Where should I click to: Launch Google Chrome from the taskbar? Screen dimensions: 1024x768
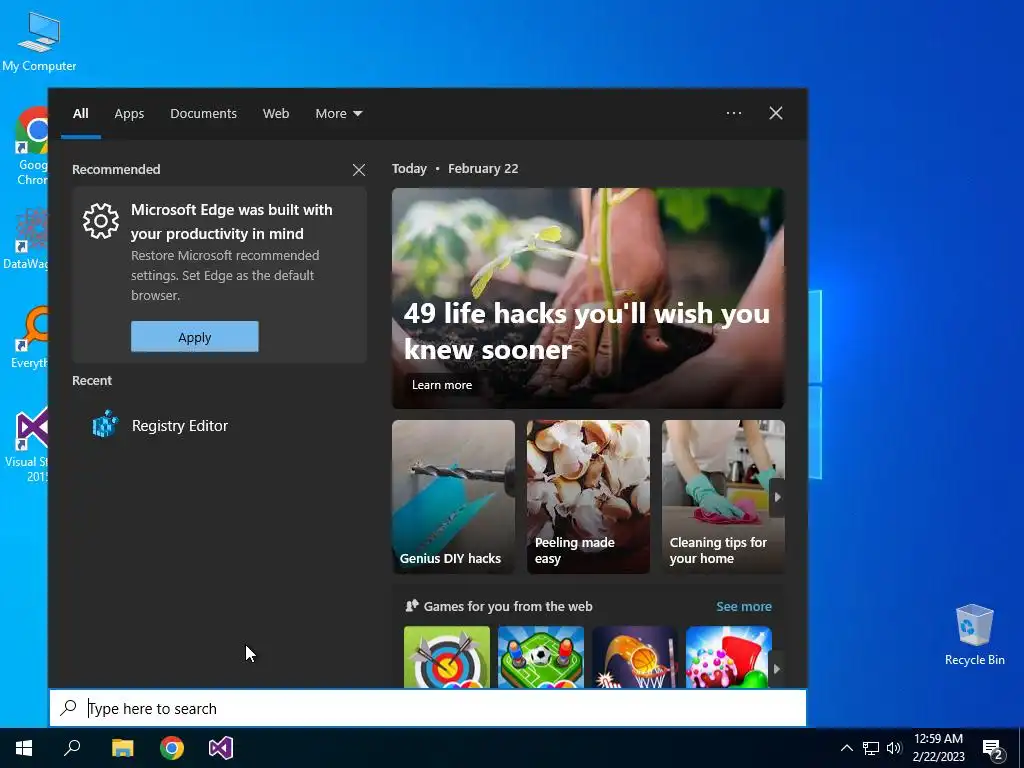click(172, 748)
